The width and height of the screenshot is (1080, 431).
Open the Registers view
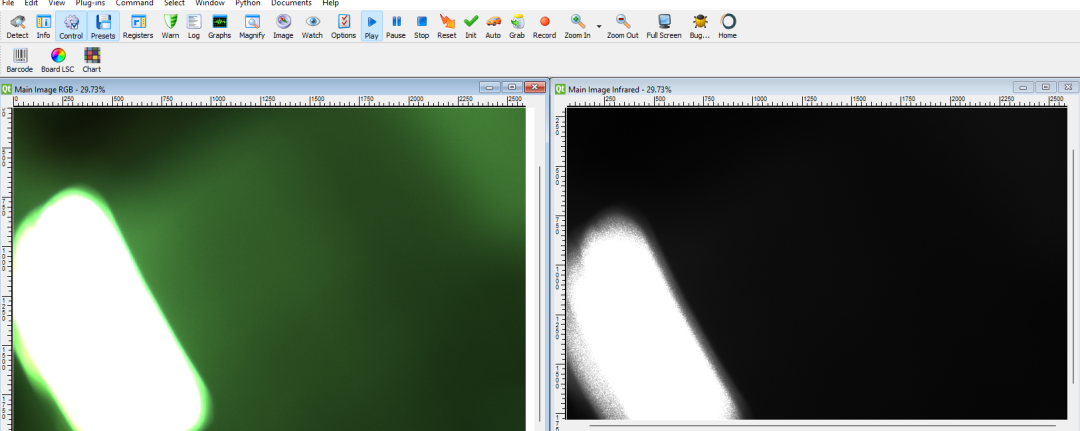tap(138, 26)
